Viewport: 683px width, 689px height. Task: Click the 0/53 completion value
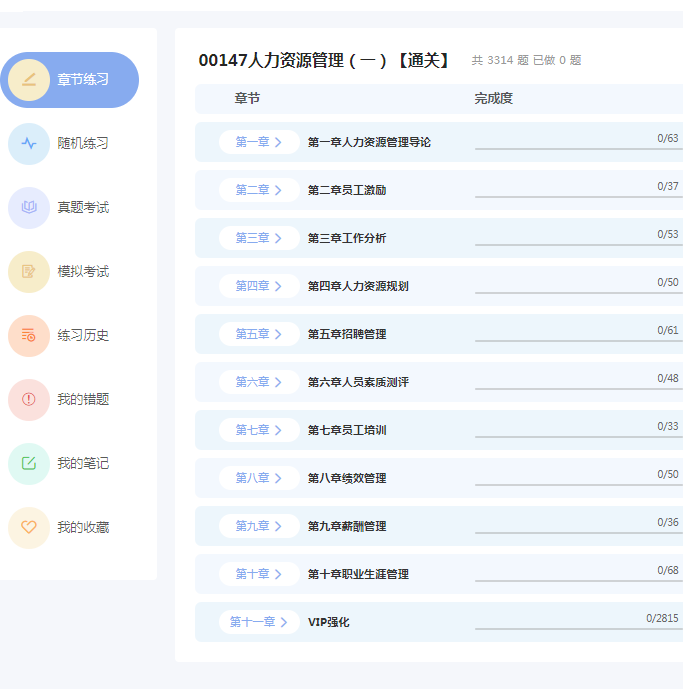(x=668, y=234)
